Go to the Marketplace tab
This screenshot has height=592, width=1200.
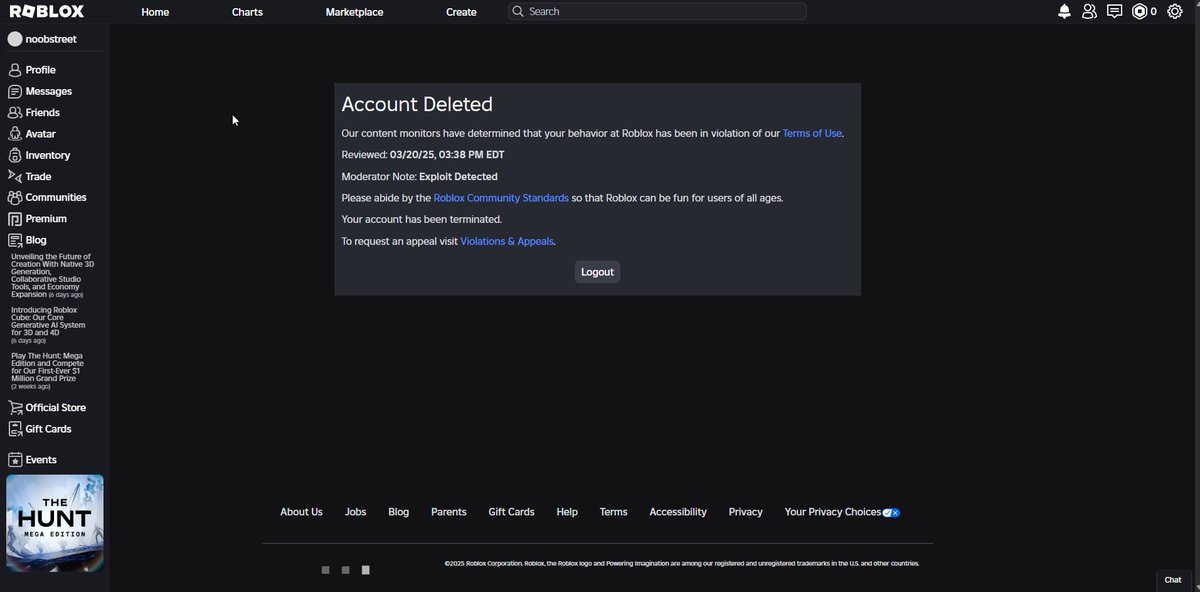tap(354, 12)
